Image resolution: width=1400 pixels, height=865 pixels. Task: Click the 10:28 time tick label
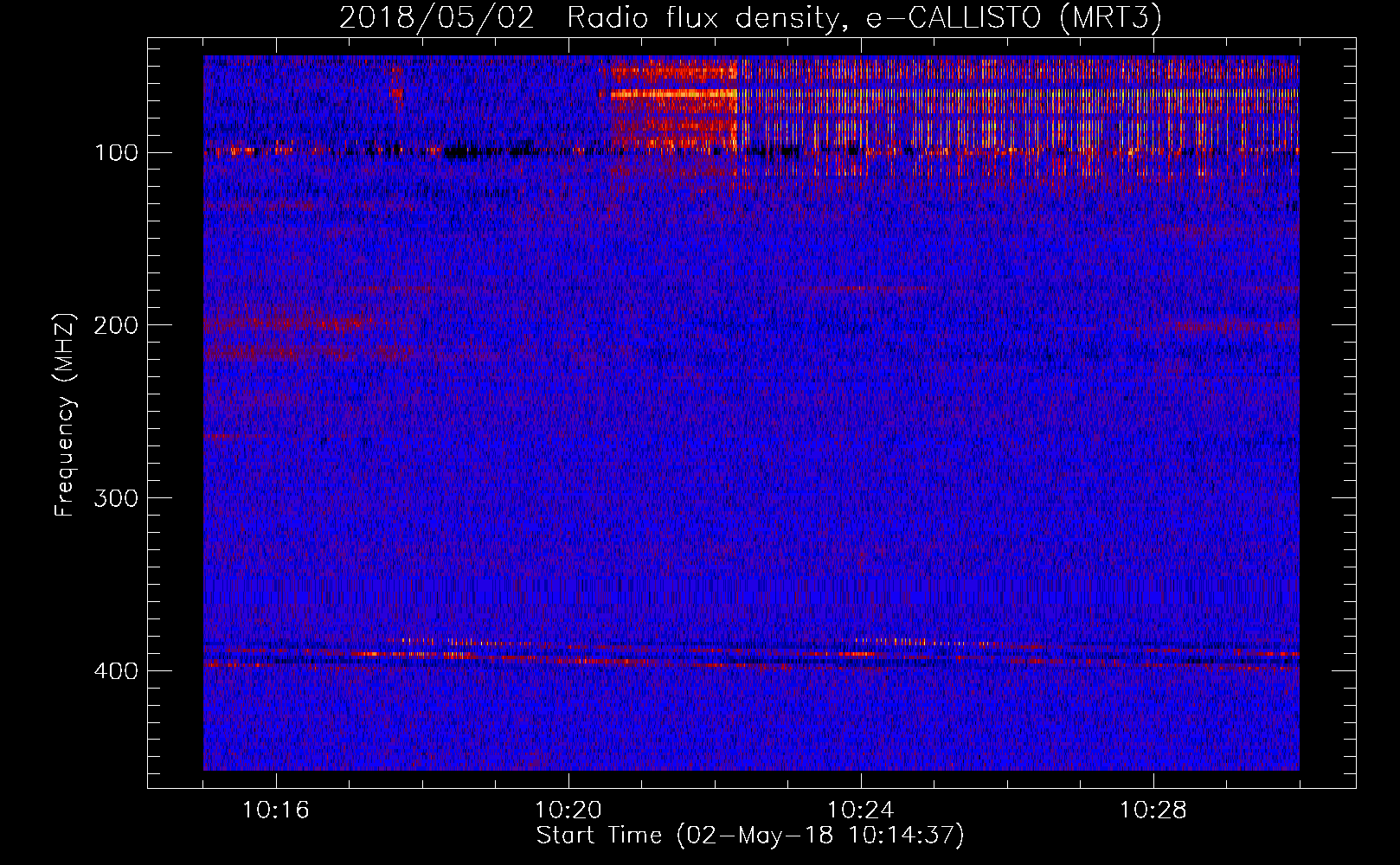pos(1153,811)
